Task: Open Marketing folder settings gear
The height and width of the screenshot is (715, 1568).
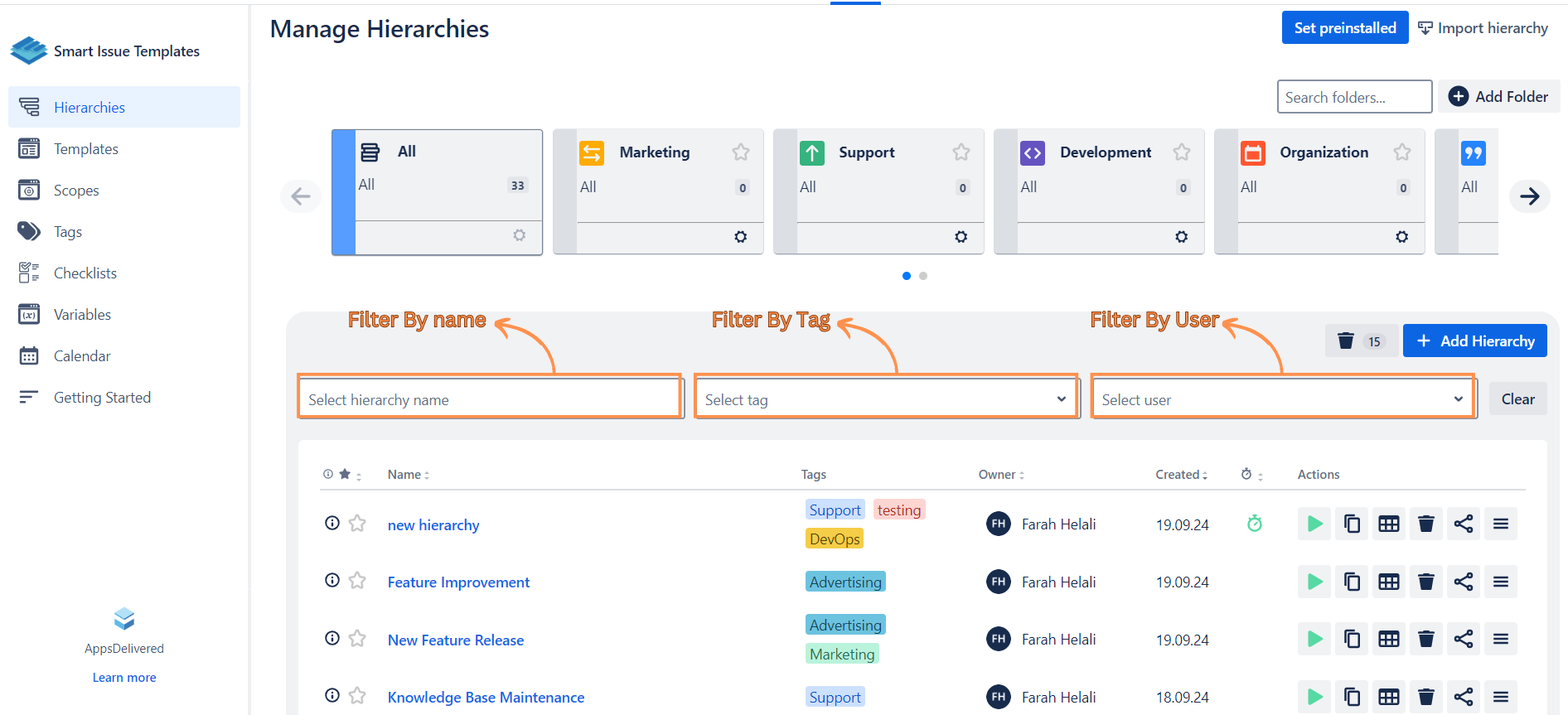Action: (741, 237)
